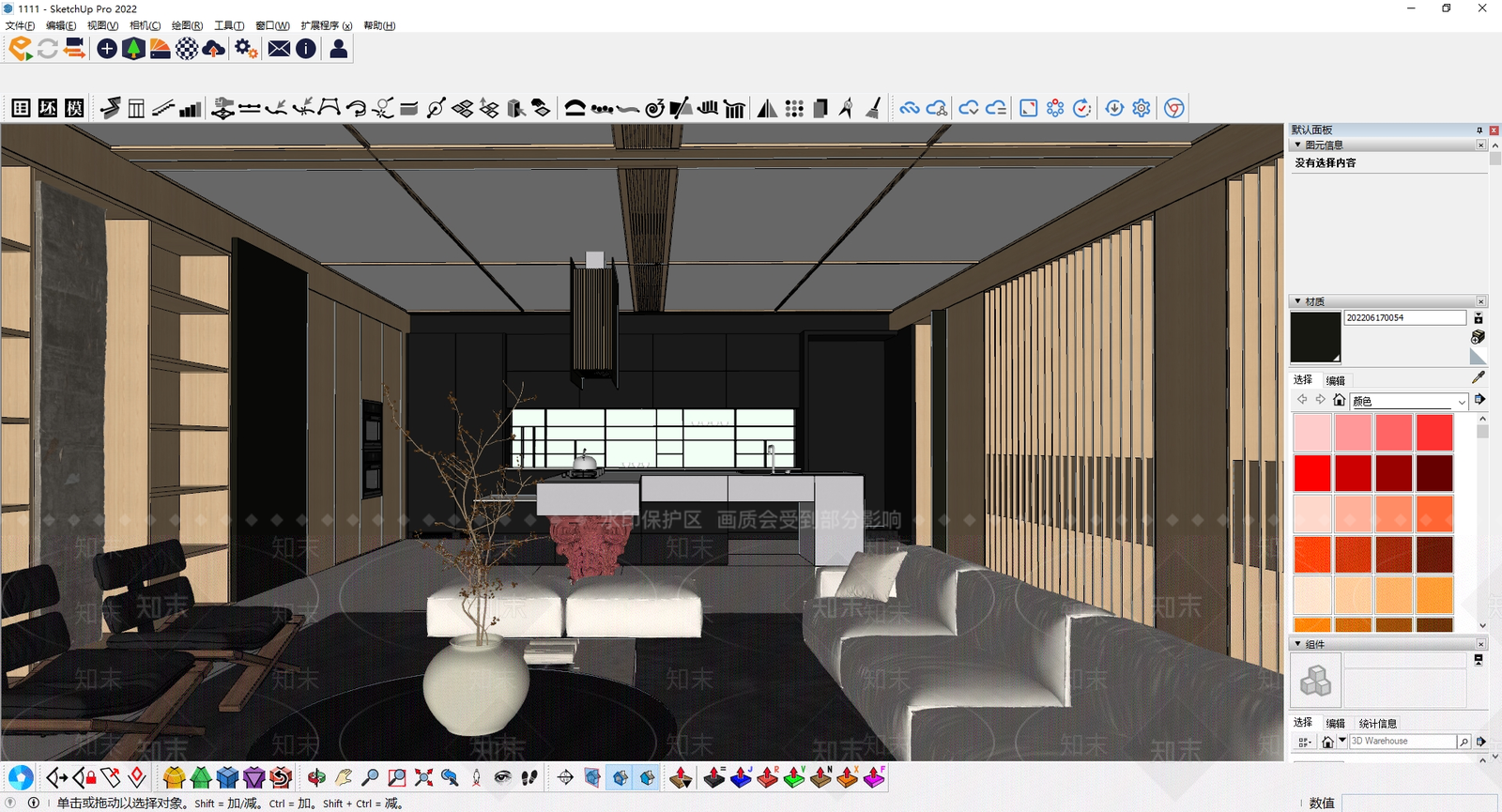Viewport: 1502px width, 812px height.
Task: Collapse the 图元信息 panel
Action: (1298, 145)
